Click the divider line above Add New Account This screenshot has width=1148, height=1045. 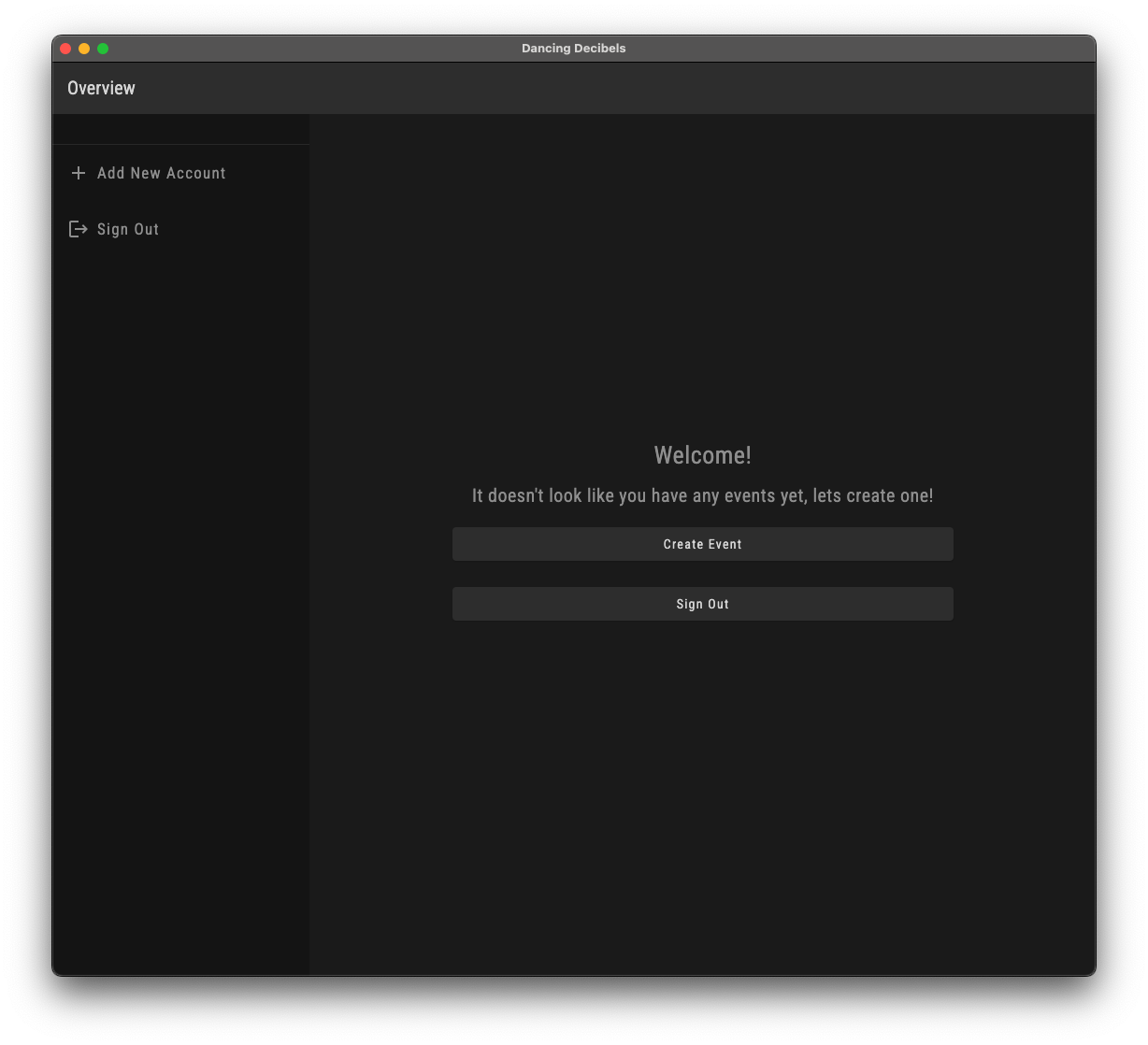[180, 145]
